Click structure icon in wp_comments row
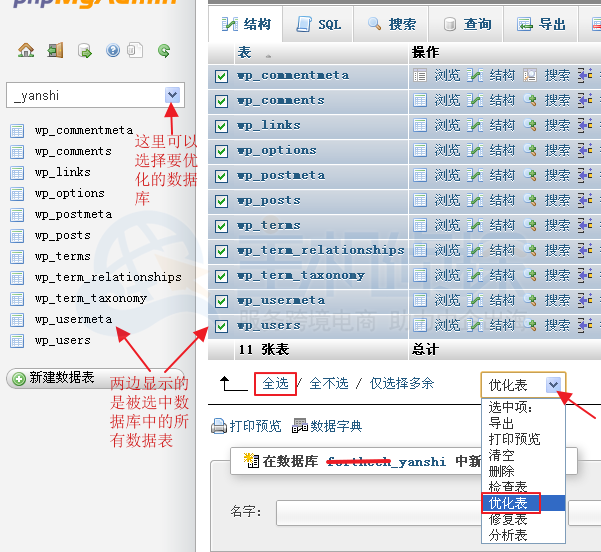This screenshot has height=552, width=601. coord(475,100)
